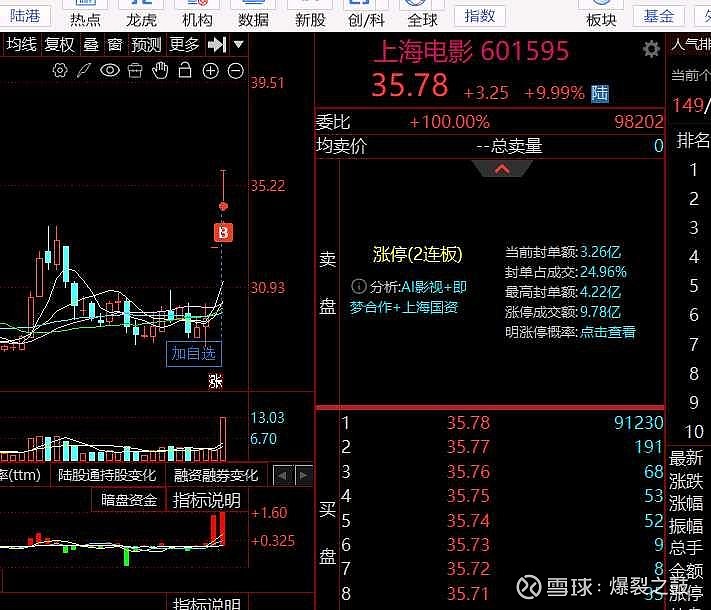711x610 pixels.
Task: Select the hand pan tool
Action: tap(160, 71)
